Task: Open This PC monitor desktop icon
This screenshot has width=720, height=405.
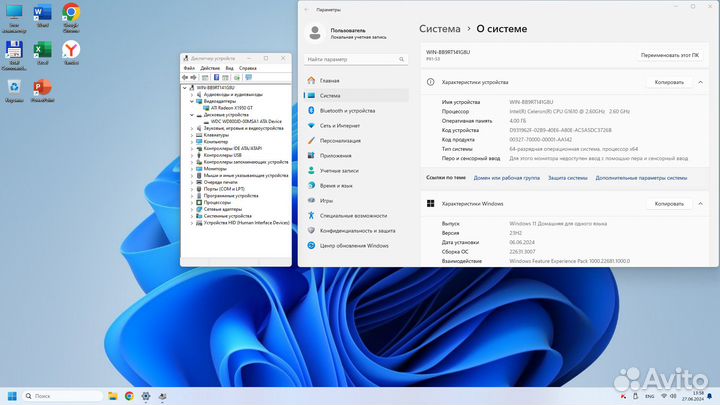Action: pos(14,18)
